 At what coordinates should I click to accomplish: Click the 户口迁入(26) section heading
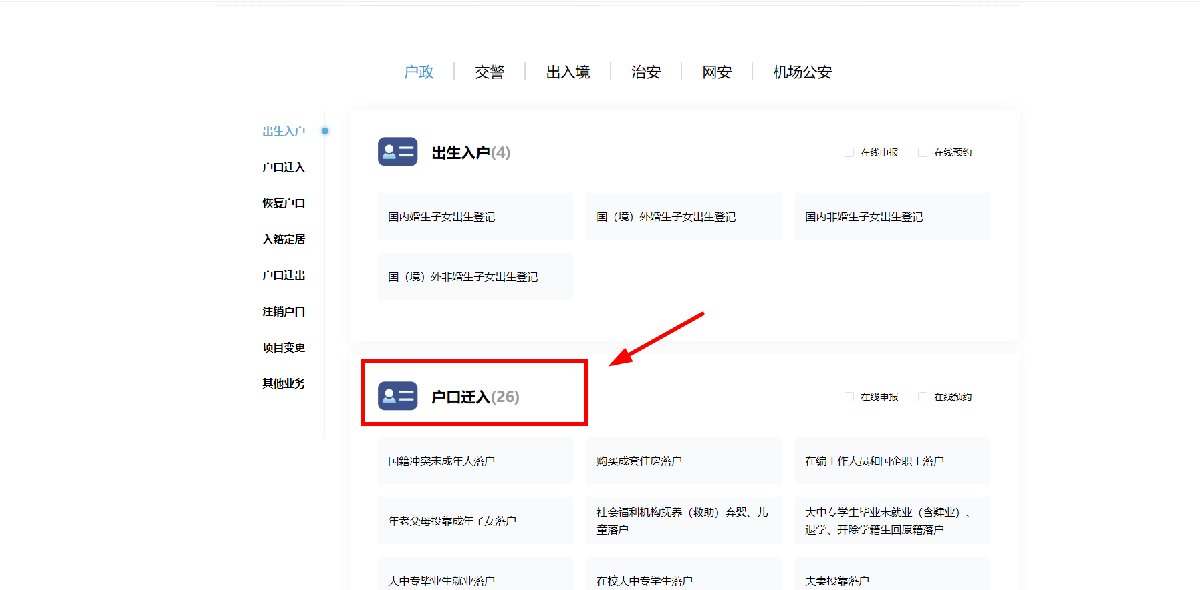coord(475,397)
